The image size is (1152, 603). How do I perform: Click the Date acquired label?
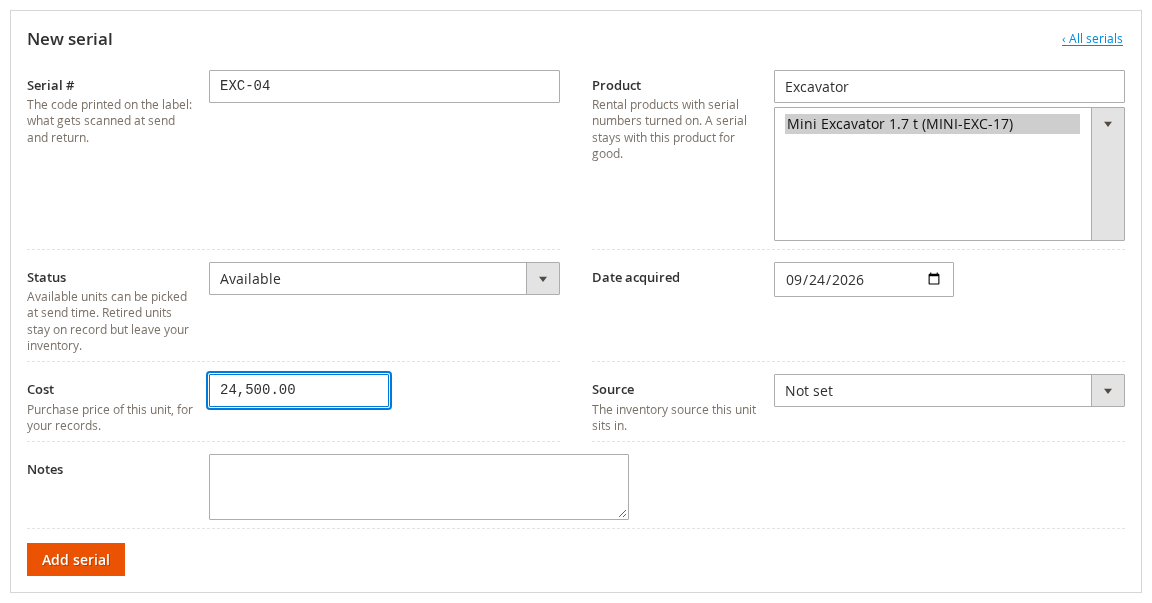click(636, 278)
